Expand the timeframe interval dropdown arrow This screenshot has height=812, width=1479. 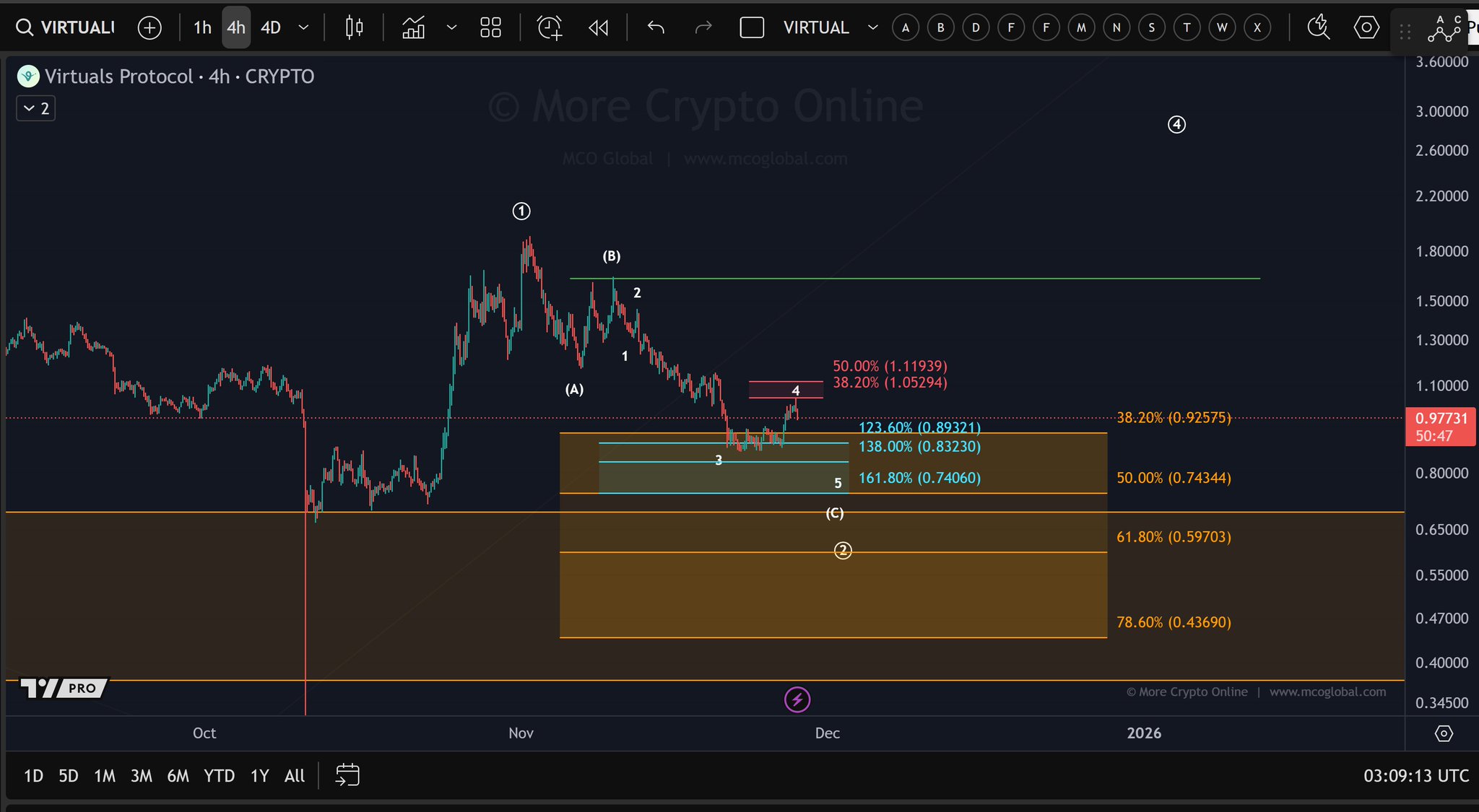(x=304, y=27)
